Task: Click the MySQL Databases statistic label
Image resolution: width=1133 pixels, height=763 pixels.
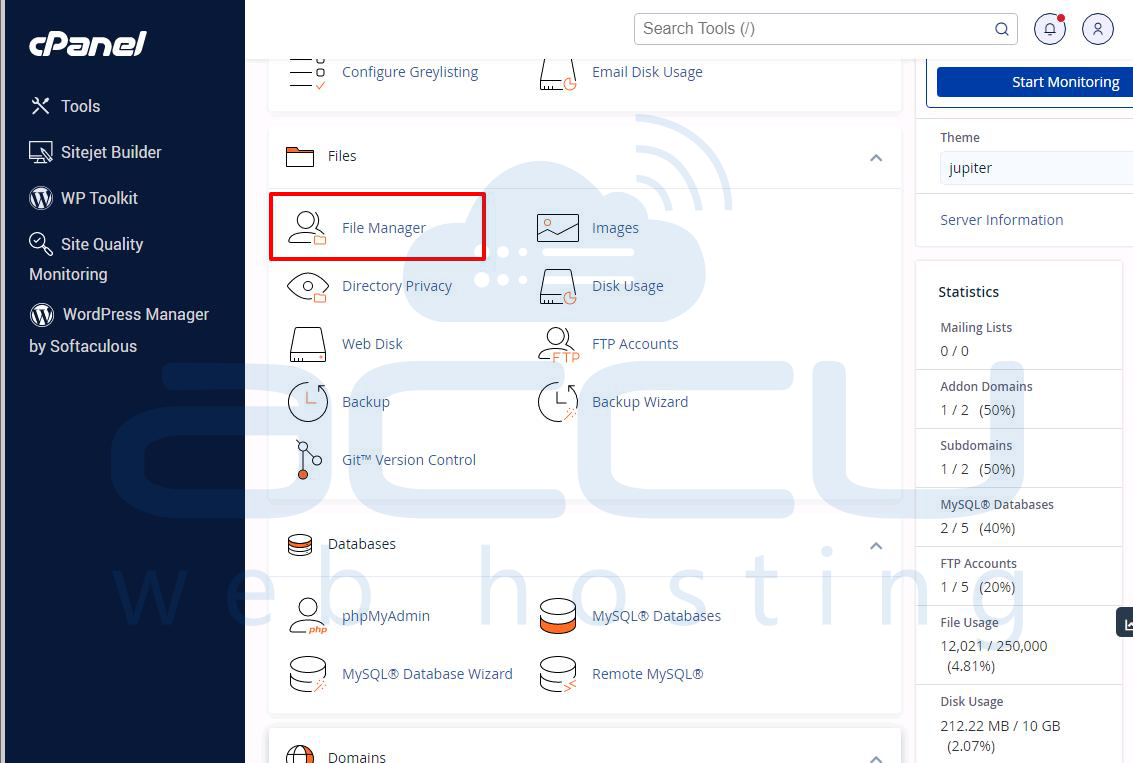Action: coord(996,505)
